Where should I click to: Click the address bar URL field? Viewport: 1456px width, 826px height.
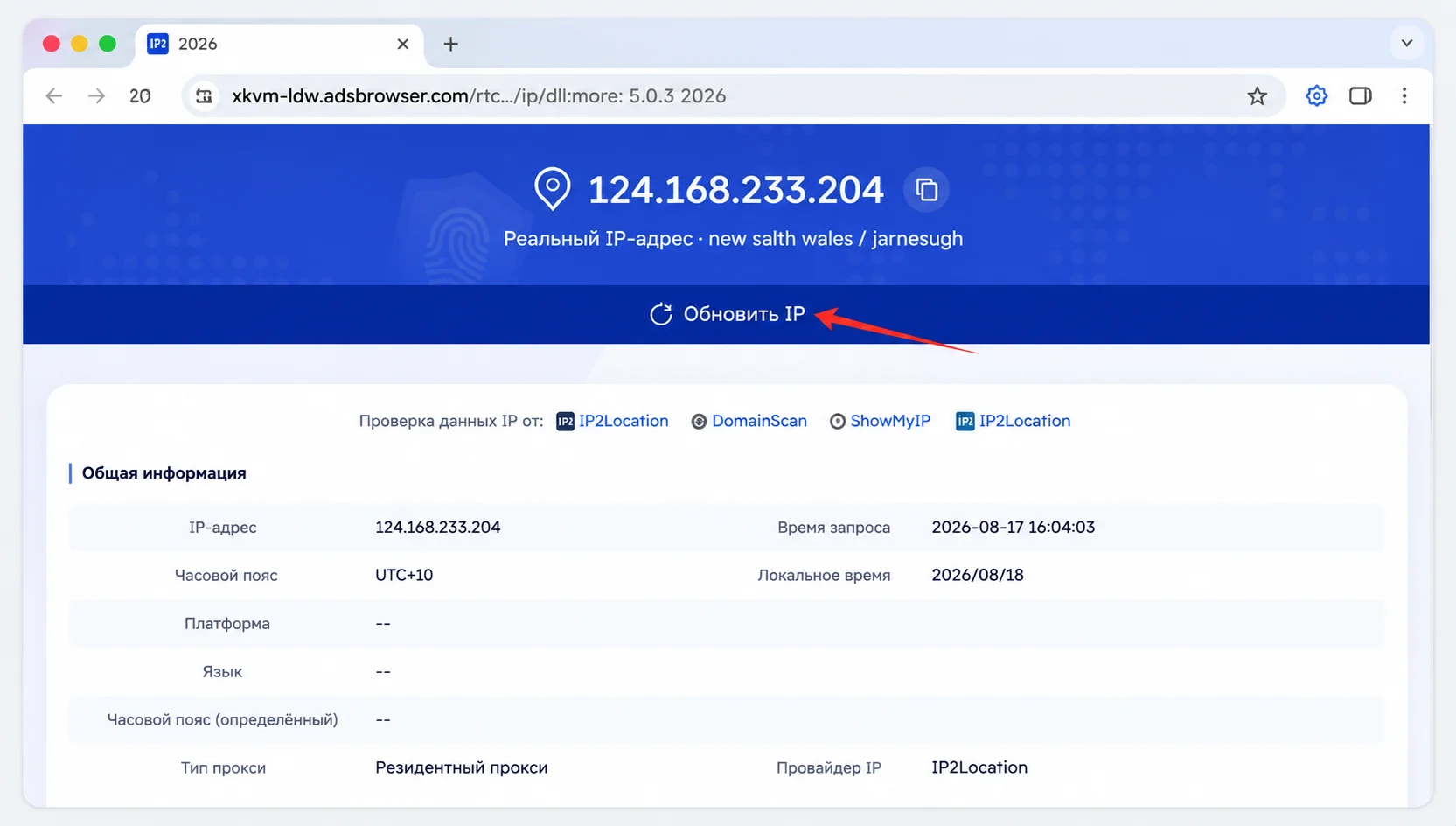735,96
